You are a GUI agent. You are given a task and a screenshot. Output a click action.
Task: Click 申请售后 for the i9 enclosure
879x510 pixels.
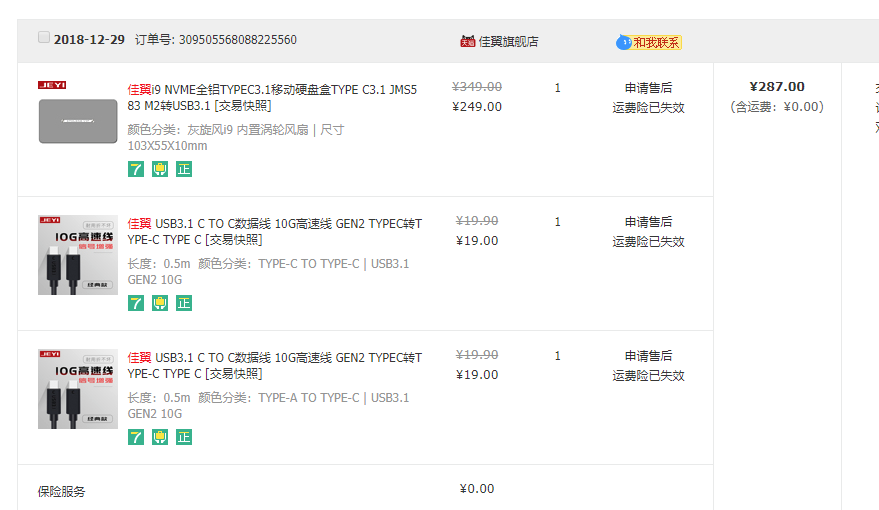[649, 88]
